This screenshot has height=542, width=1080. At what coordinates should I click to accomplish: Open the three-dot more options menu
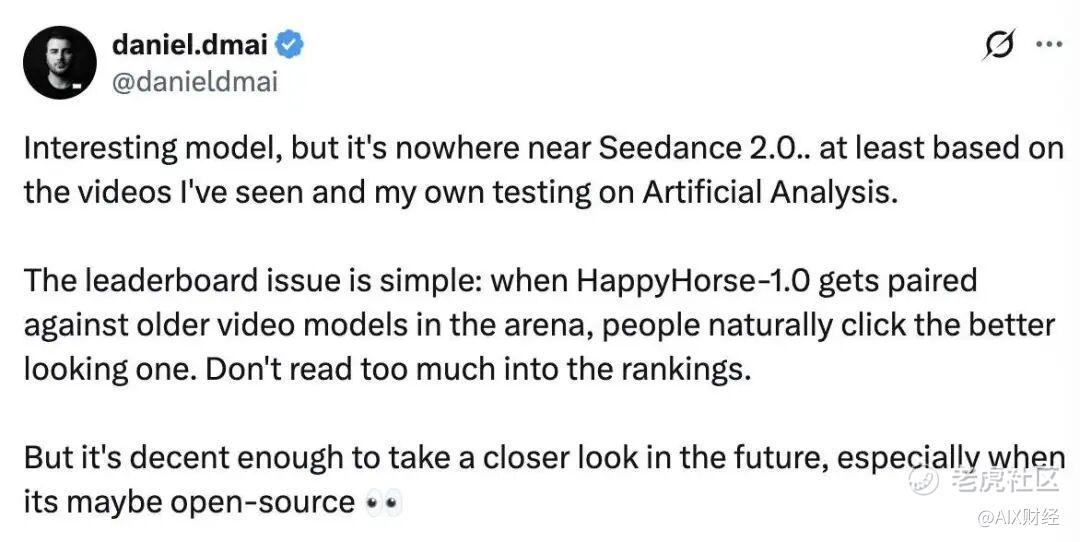click(x=1048, y=45)
